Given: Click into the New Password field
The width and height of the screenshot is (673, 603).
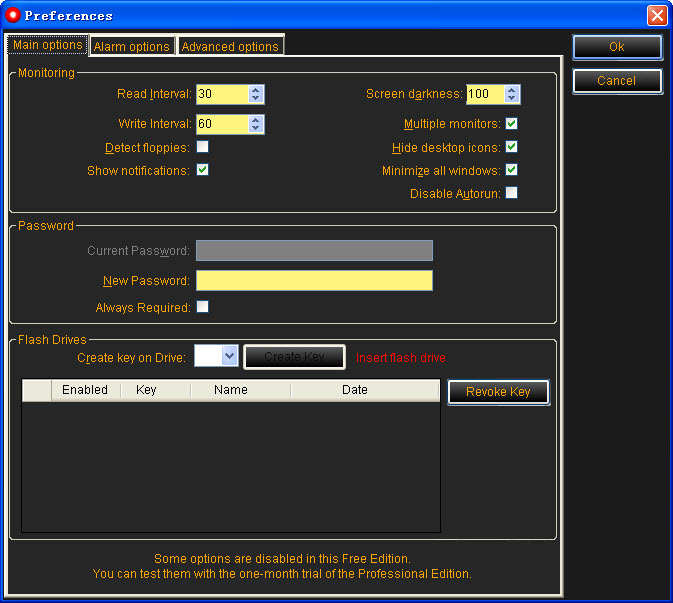Looking at the screenshot, I should pos(314,281).
